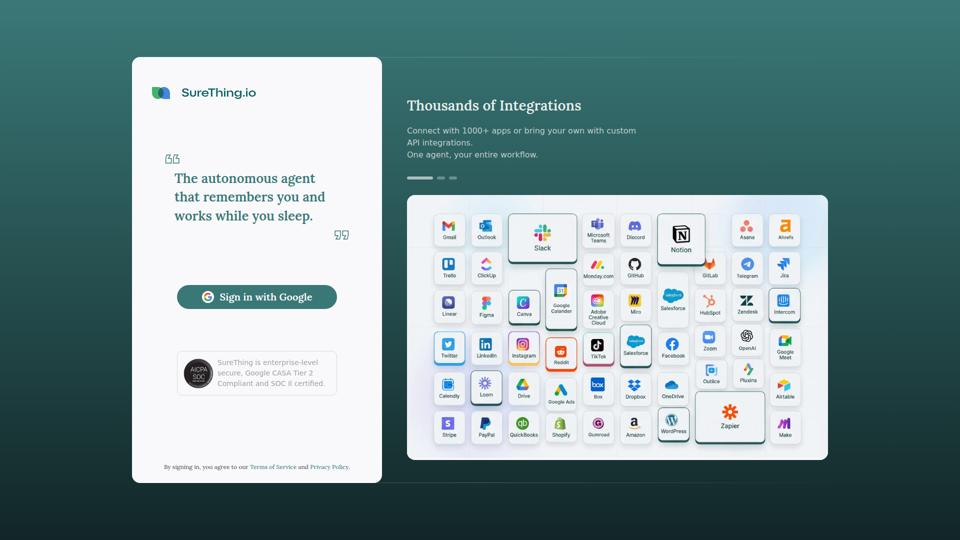
Task: Click the WordPress integration icon
Action: pos(673,424)
